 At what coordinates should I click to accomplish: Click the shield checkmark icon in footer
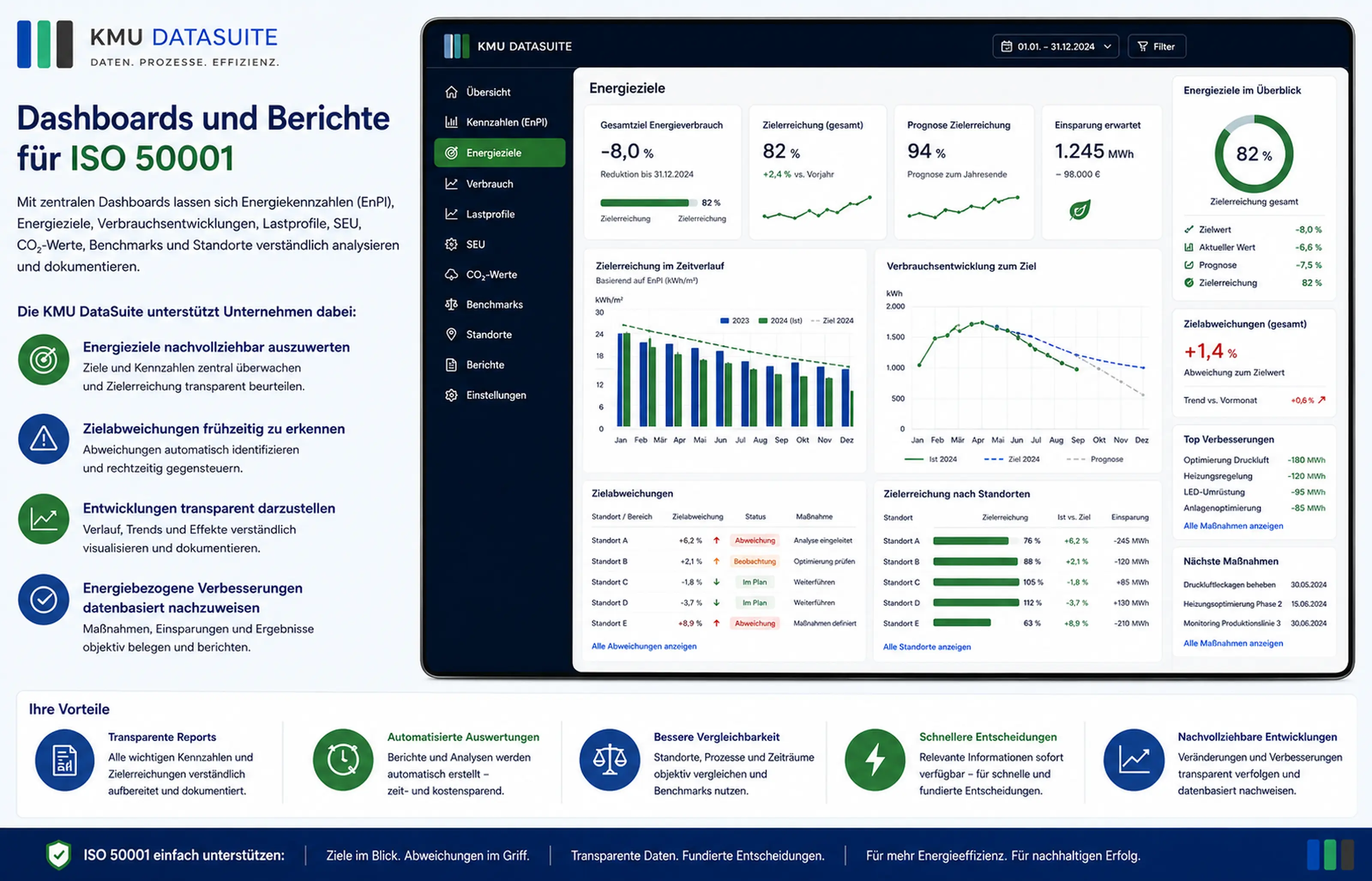58,855
